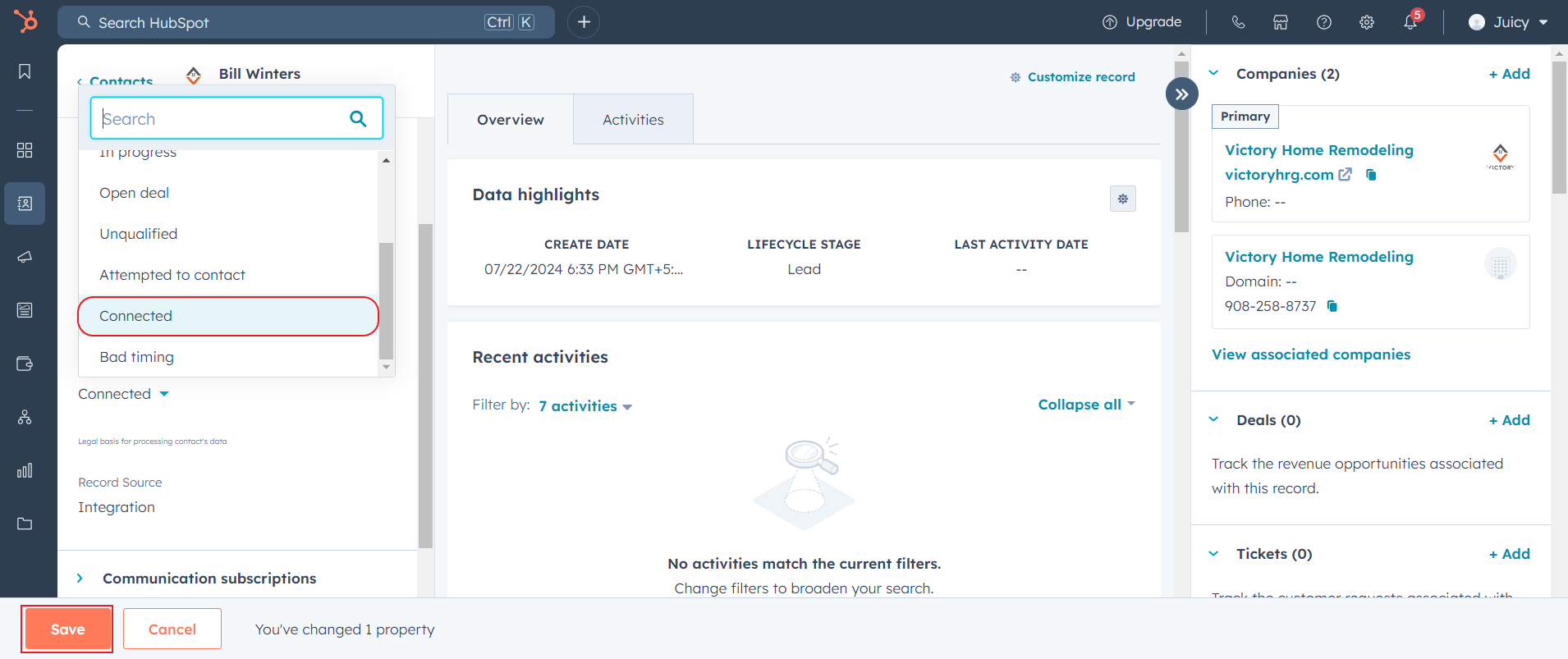This screenshot has width=1568, height=659.
Task: Open second Victory Home Remodeling company link
Action: [1319, 257]
